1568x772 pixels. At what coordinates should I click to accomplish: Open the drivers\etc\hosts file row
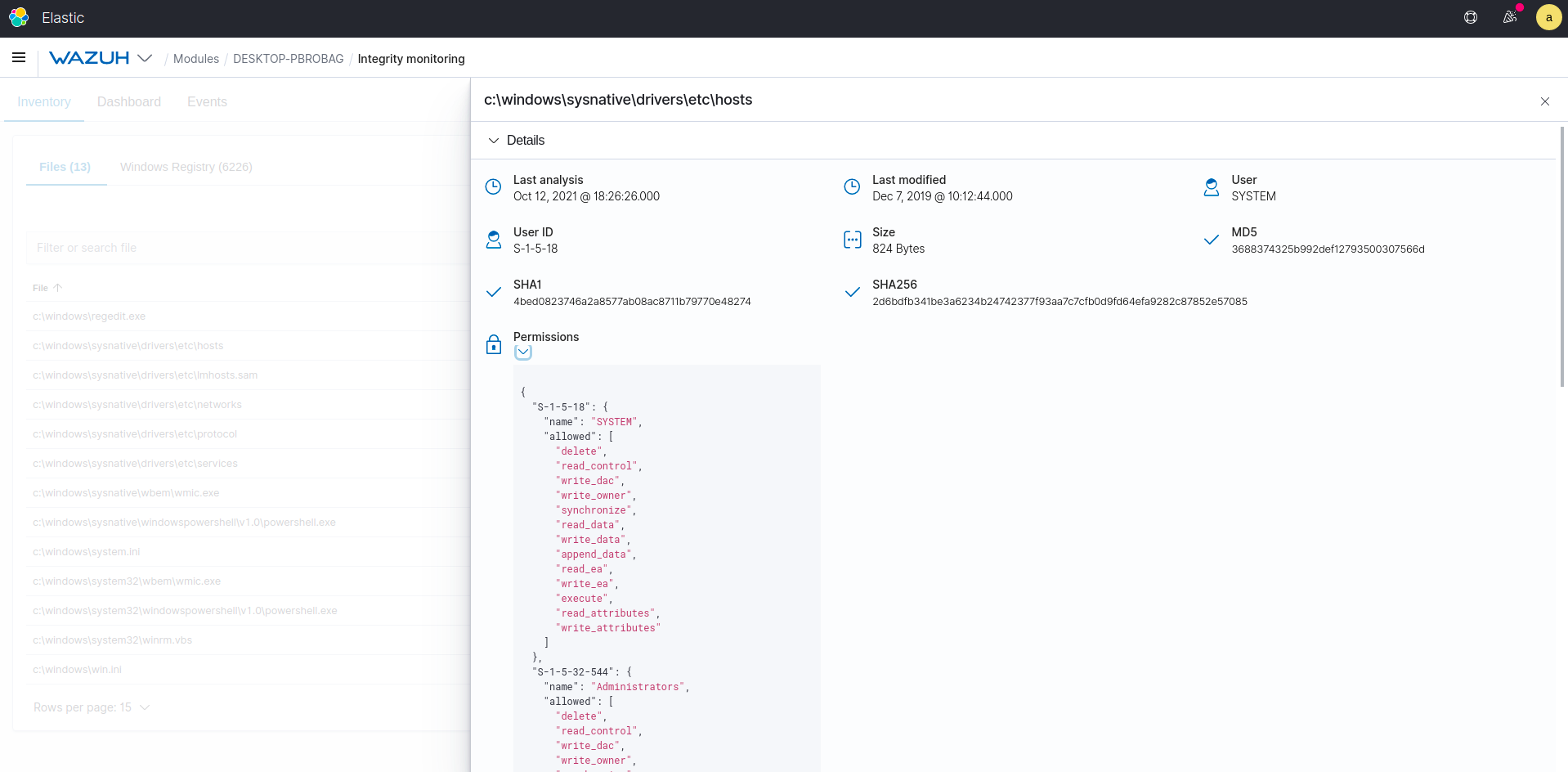pyautogui.click(x=248, y=346)
